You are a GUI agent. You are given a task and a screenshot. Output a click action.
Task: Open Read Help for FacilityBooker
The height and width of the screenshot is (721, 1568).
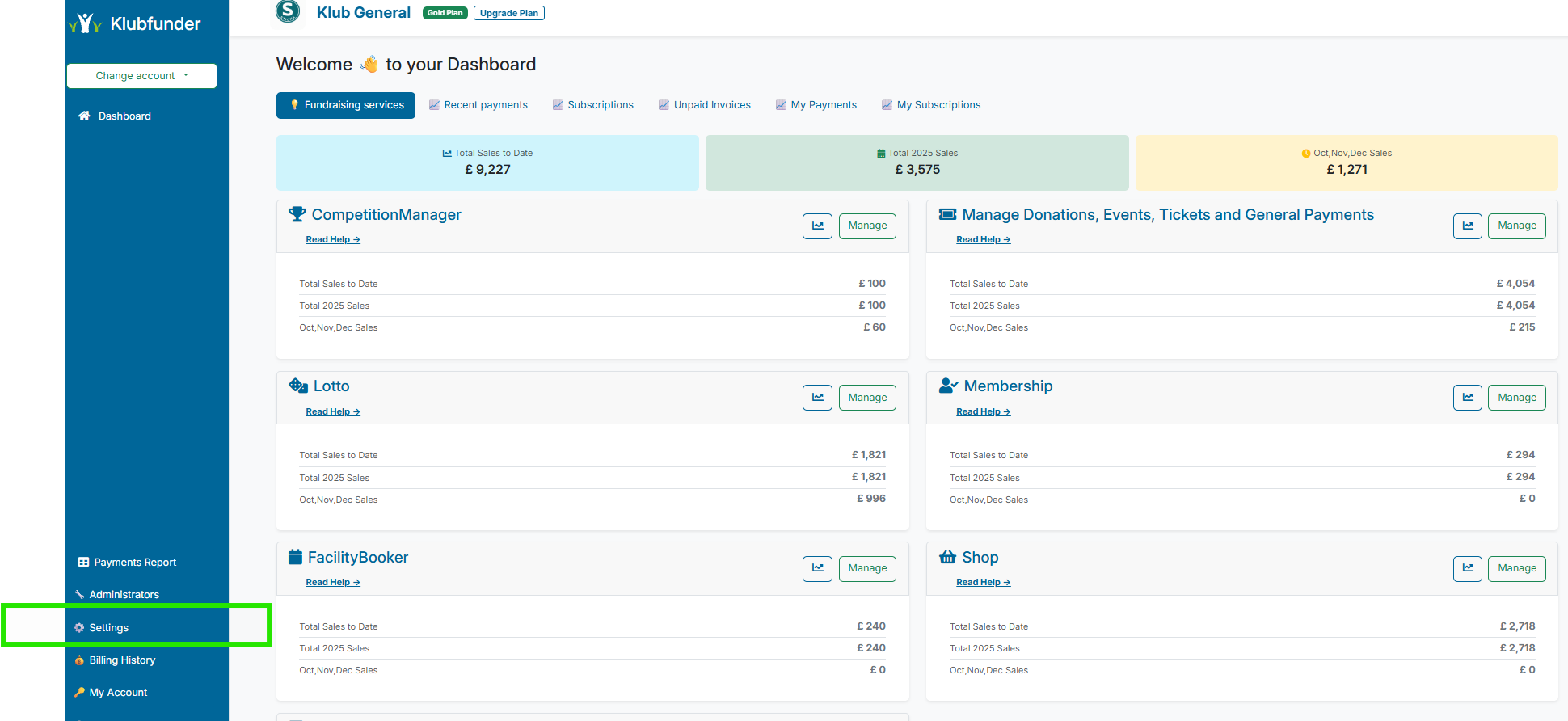pyautogui.click(x=333, y=583)
